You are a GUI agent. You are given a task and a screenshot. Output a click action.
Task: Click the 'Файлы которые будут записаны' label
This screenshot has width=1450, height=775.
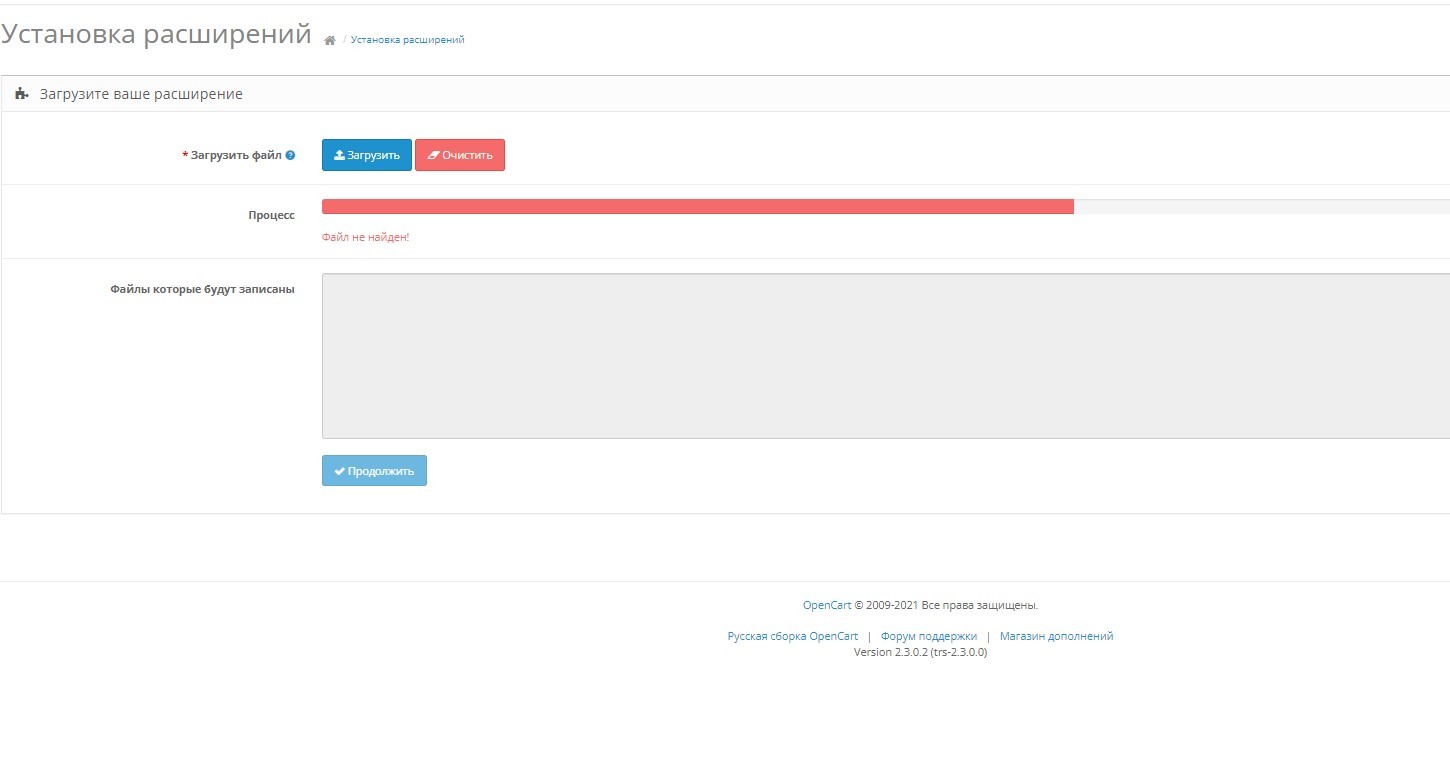[202, 289]
